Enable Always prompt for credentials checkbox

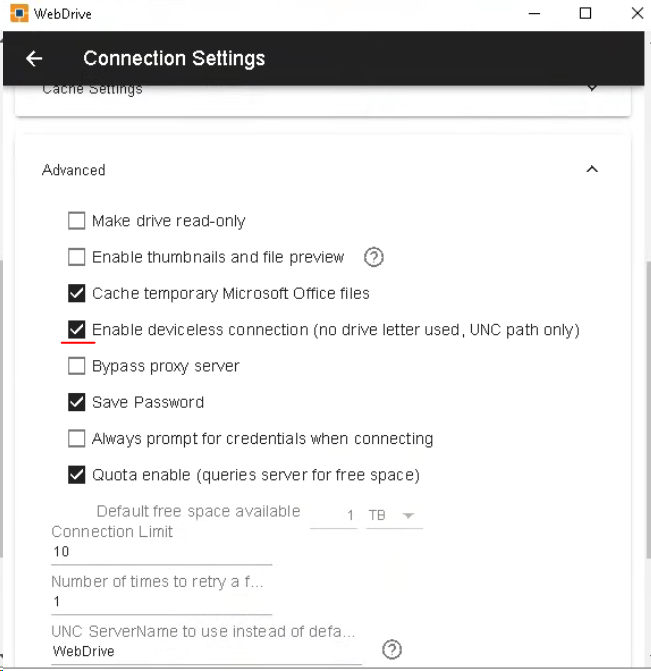click(x=77, y=438)
